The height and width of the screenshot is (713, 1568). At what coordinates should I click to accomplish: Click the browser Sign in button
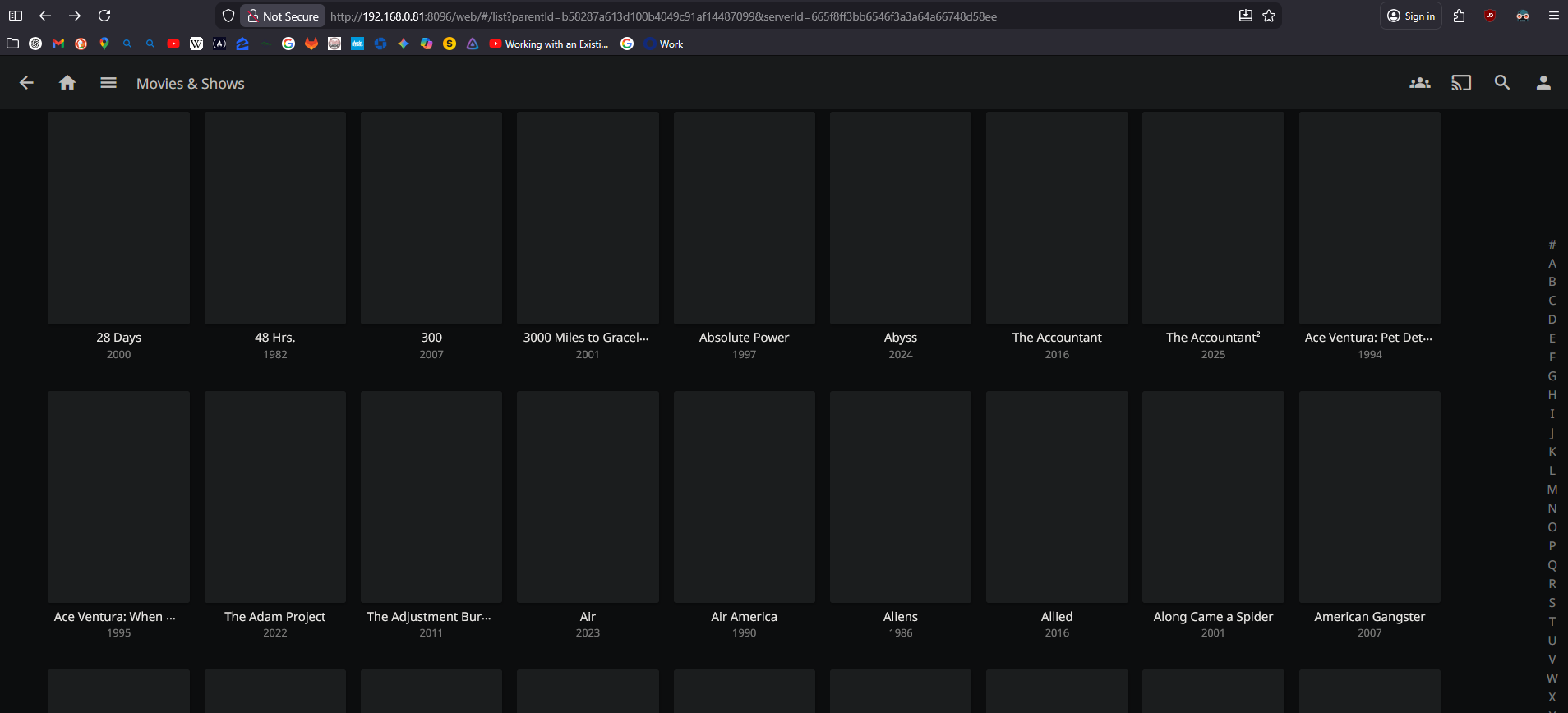pos(1410,16)
